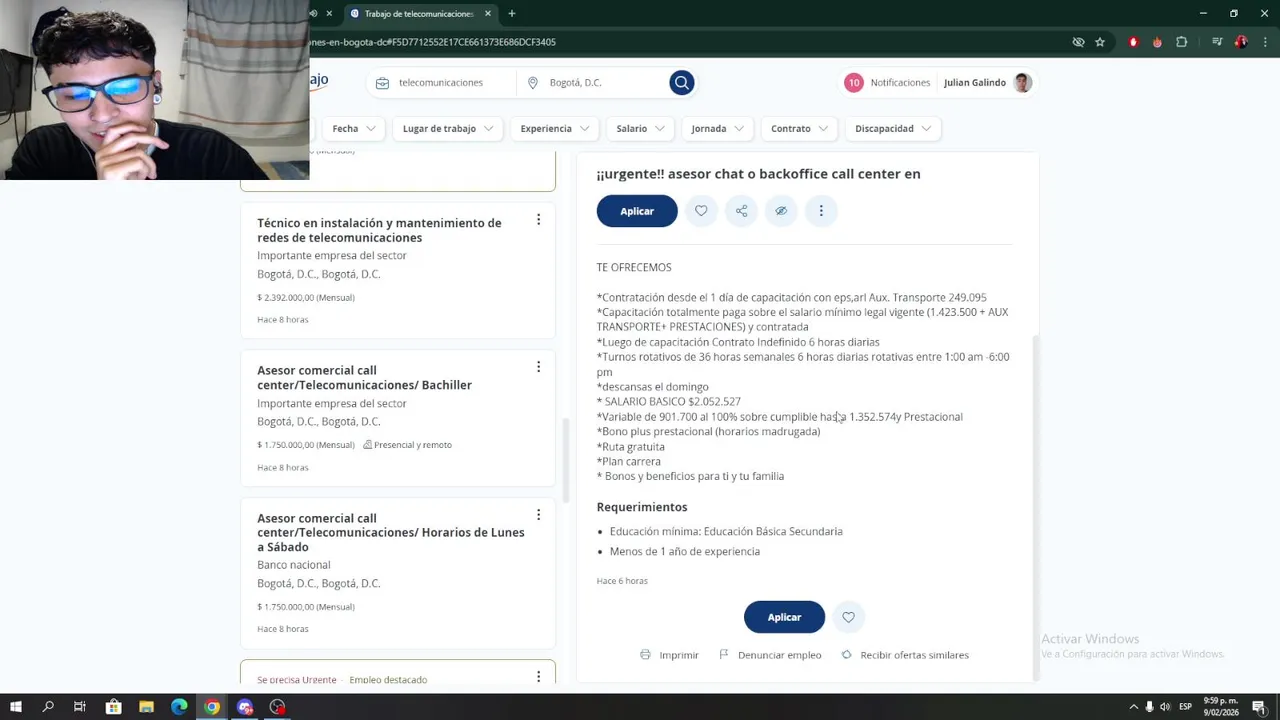Show hidden system tray icons chevron
This screenshot has width=1280, height=720.
[1134, 707]
